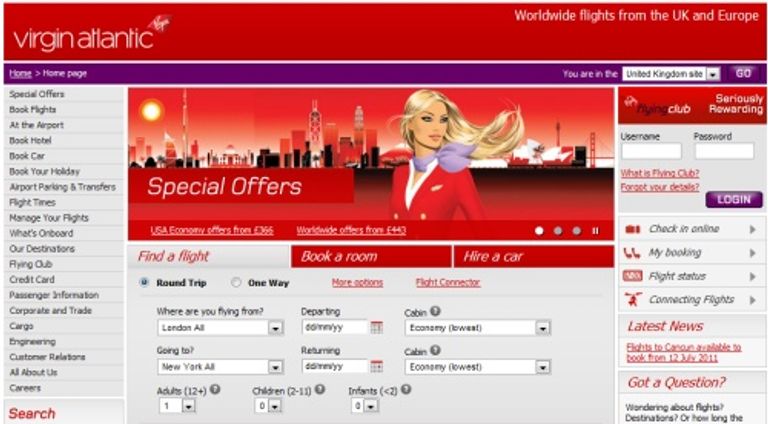Show third banner slide dot
Screen dimensions: 768x424
(577, 231)
